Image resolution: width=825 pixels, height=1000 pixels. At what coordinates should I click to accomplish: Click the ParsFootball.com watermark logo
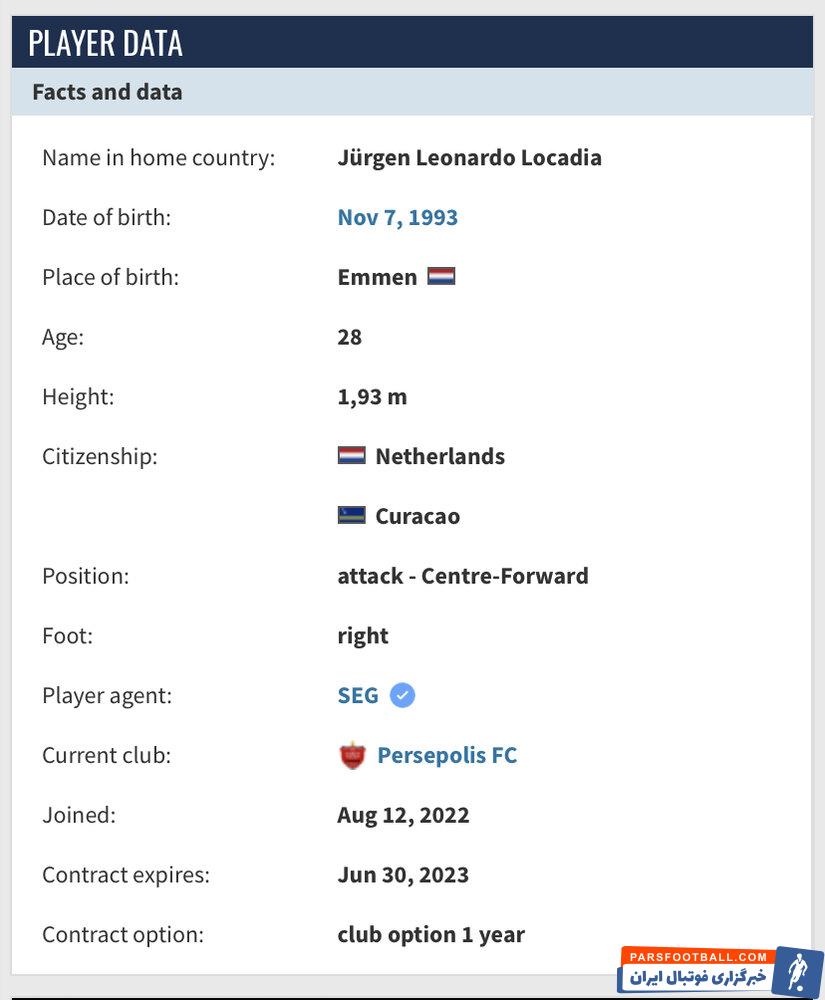[720, 970]
